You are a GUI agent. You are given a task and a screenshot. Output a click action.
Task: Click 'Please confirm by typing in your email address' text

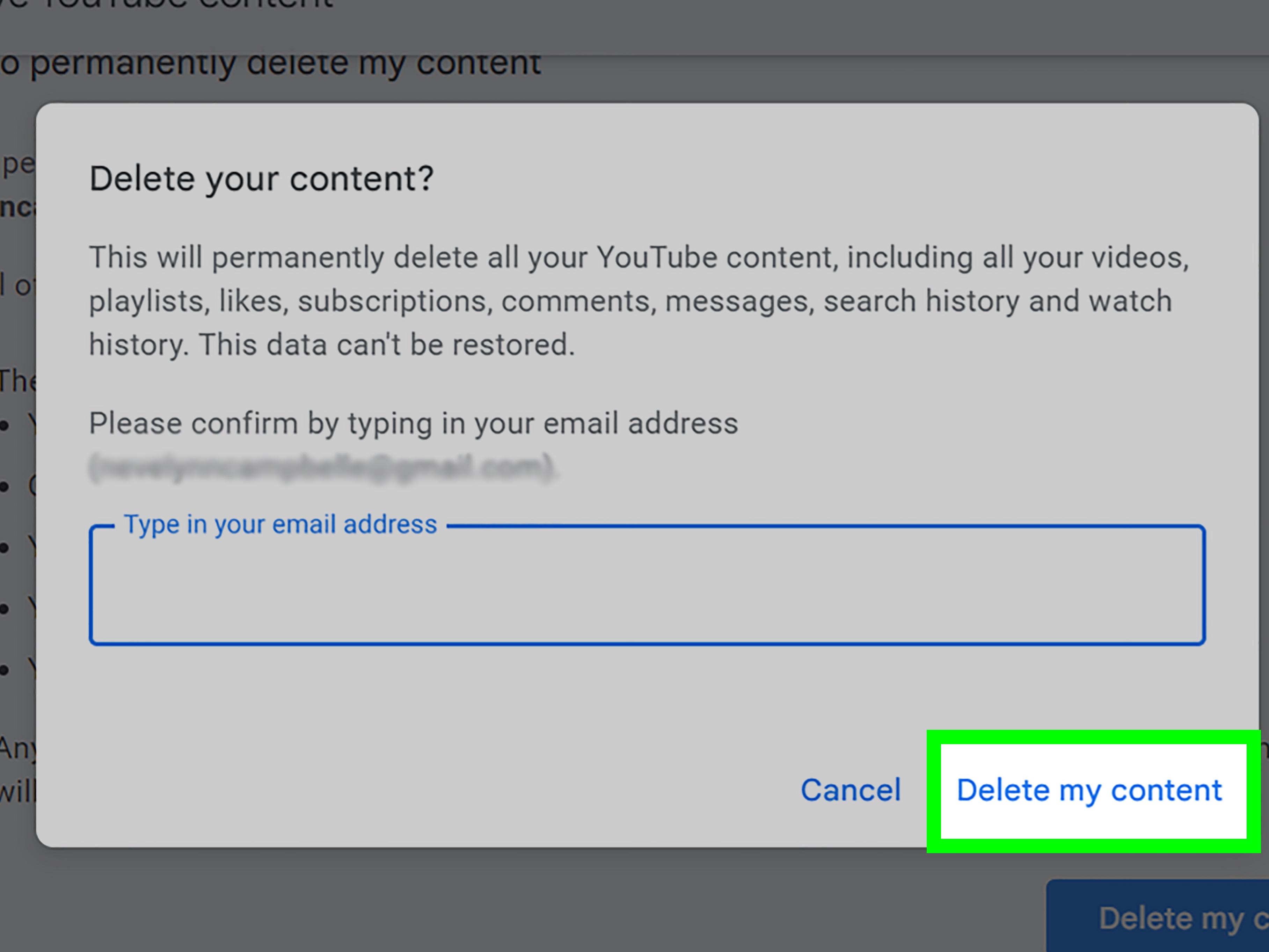[414, 423]
